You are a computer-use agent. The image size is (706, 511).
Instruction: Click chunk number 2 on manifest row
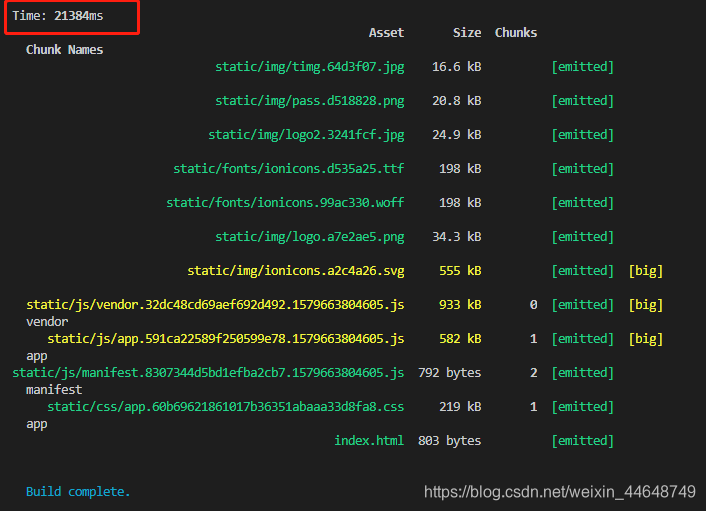click(534, 373)
